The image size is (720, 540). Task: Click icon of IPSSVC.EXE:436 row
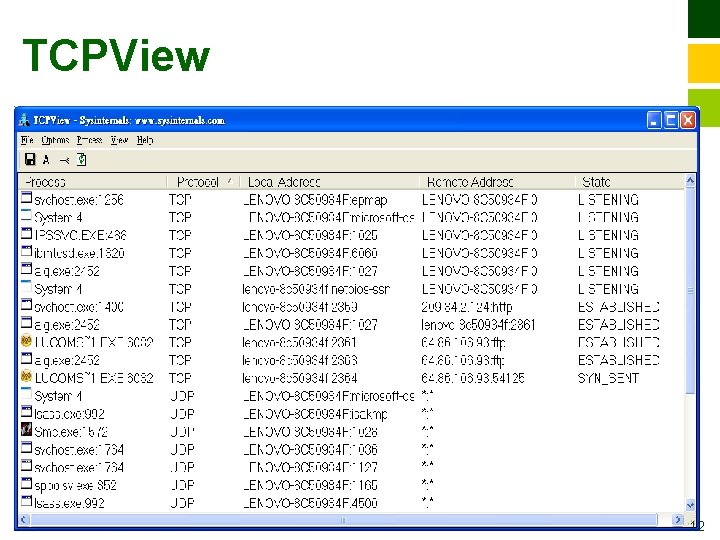(x=27, y=234)
